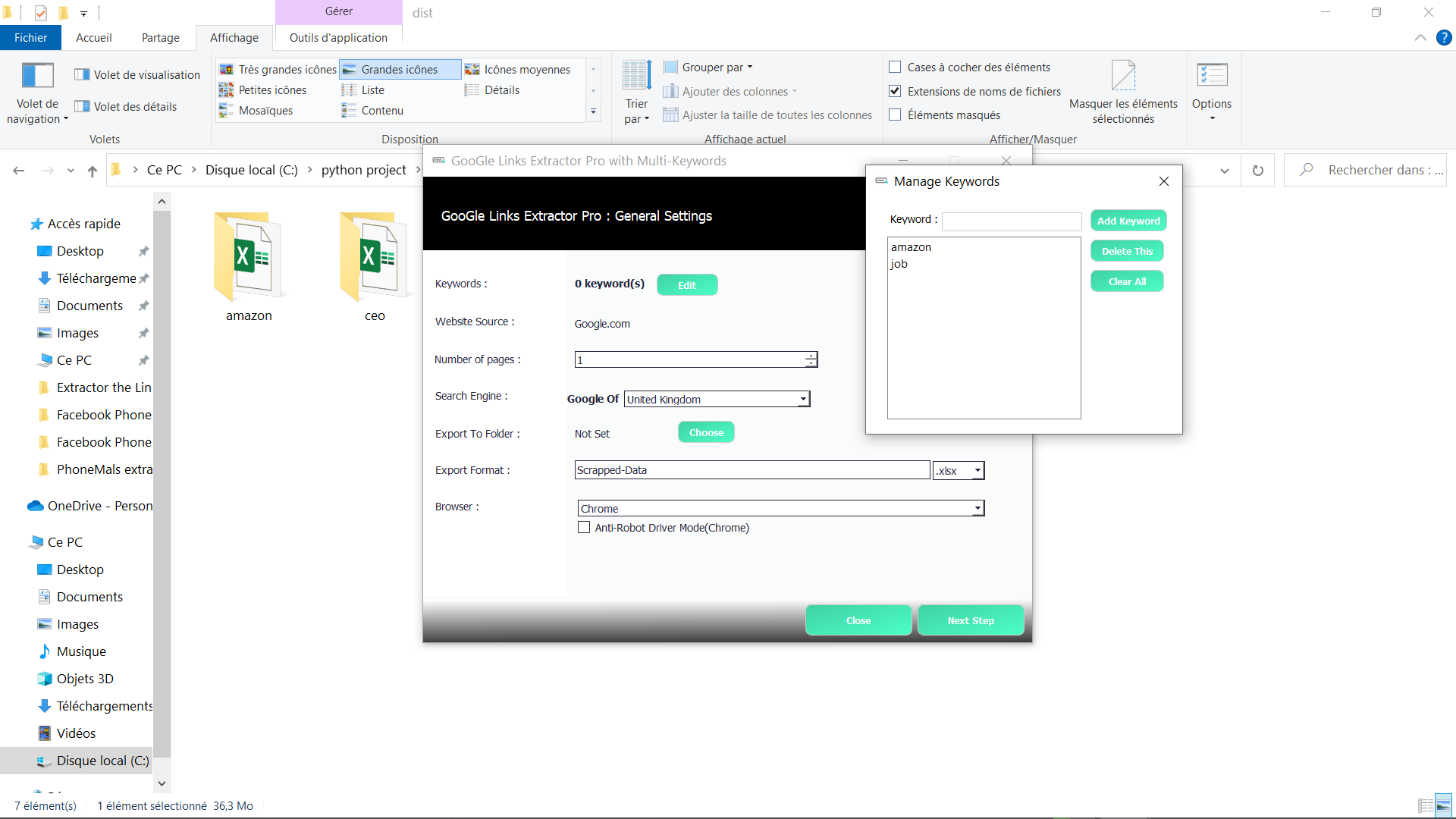
Task: Click Next Step in settings dialog
Action: click(x=971, y=620)
